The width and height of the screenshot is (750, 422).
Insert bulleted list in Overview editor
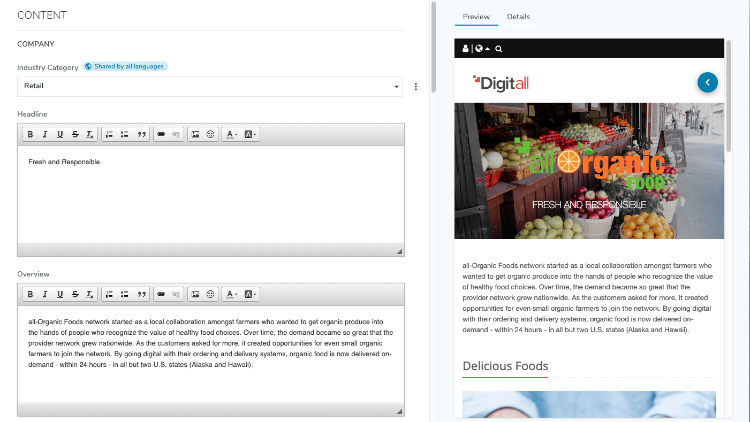pyautogui.click(x=124, y=294)
